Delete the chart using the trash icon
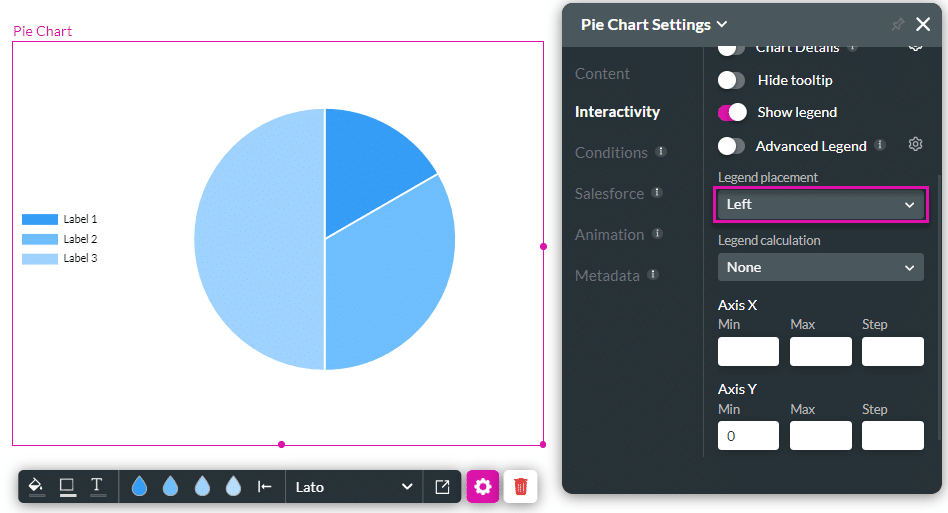This screenshot has height=513, width=948. tap(520, 487)
